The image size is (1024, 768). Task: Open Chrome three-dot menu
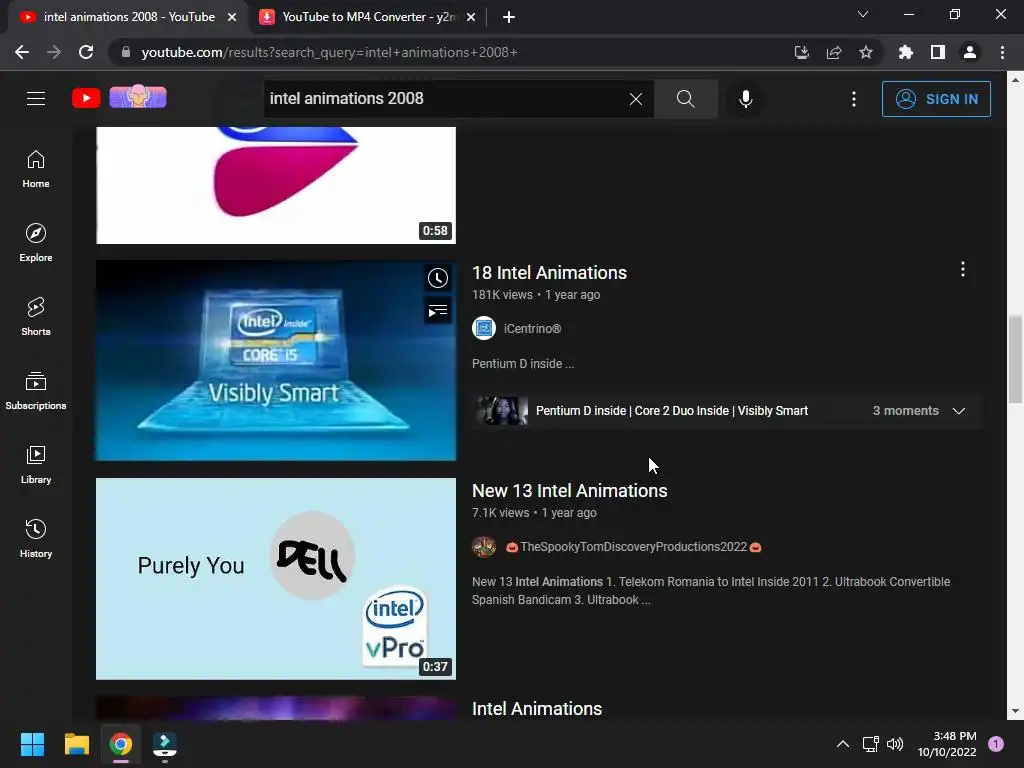tap(1002, 52)
